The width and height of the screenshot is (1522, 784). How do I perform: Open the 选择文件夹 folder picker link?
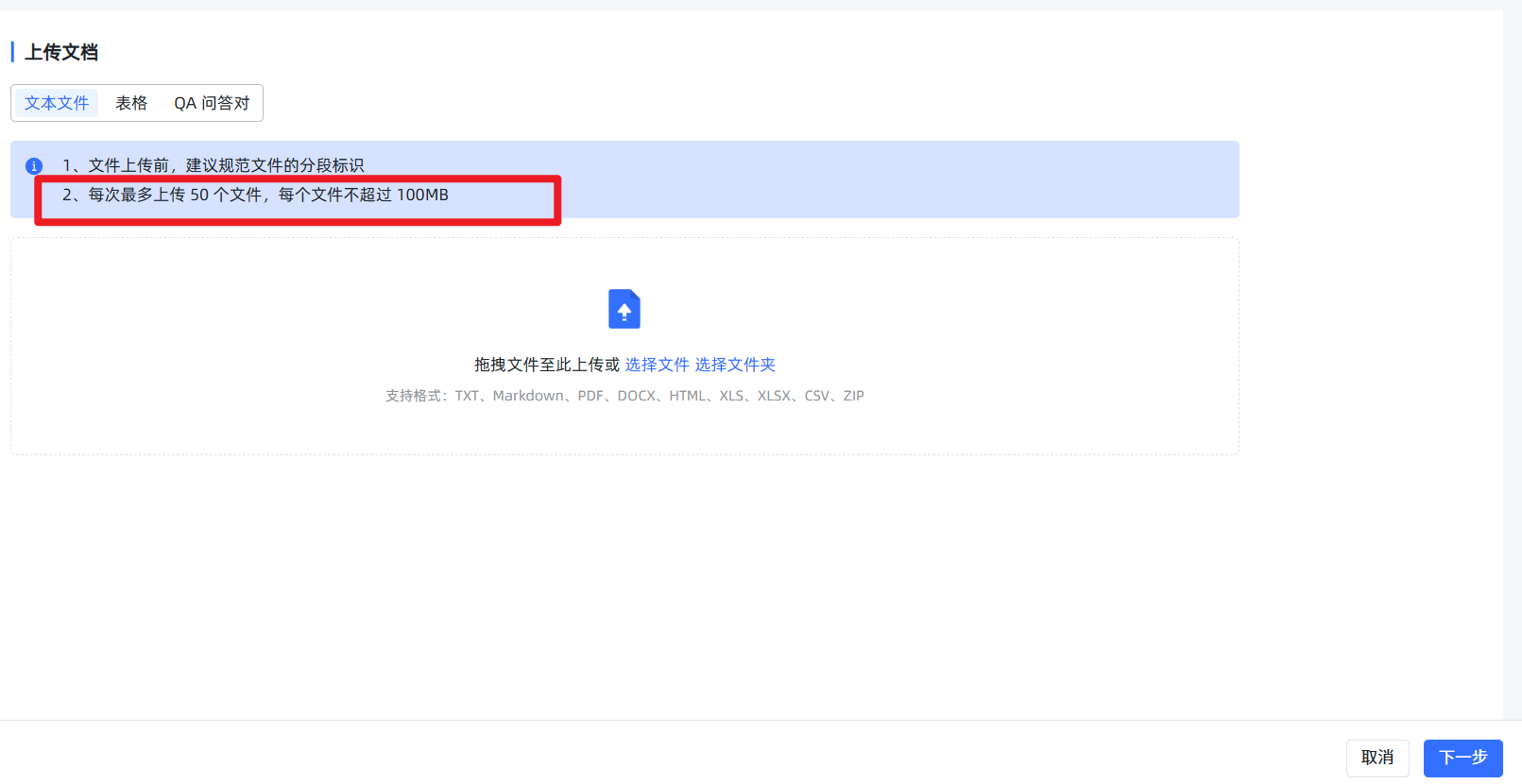click(735, 365)
